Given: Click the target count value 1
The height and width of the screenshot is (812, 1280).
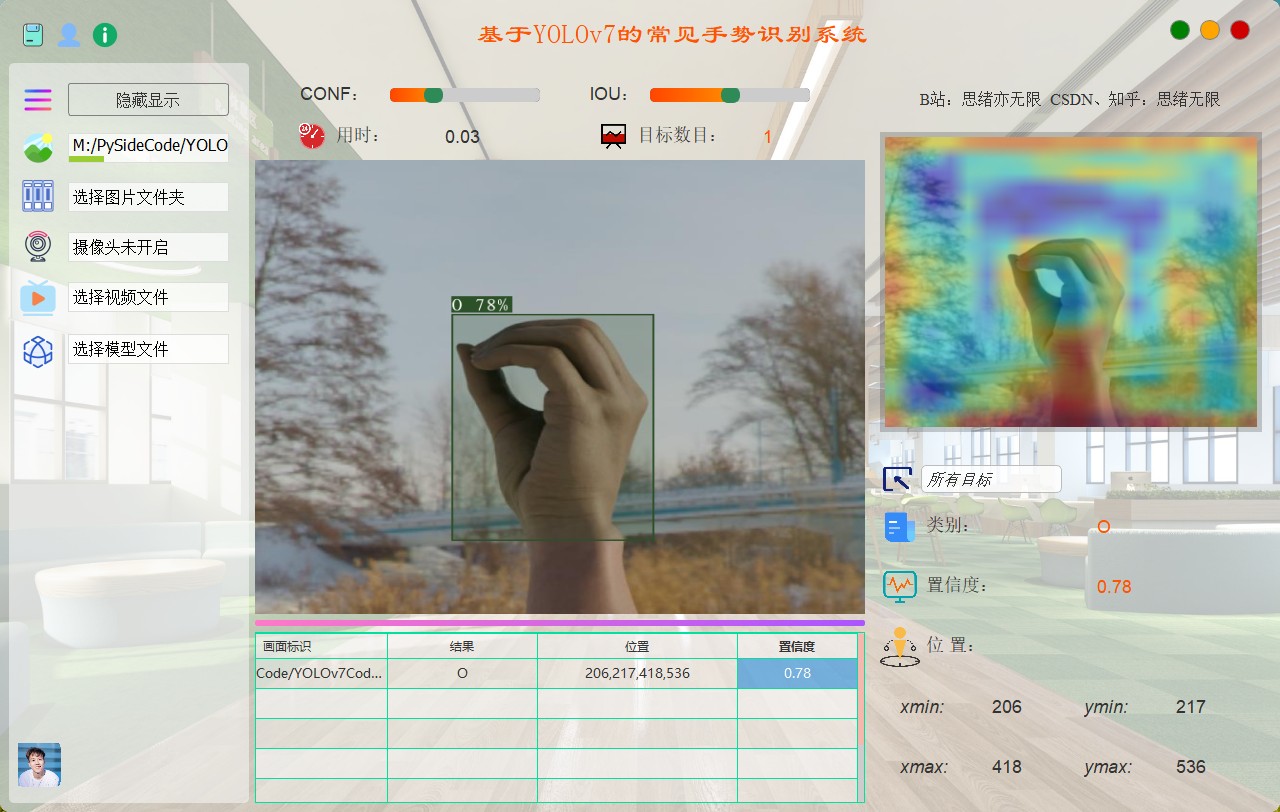Looking at the screenshot, I should pos(767,137).
